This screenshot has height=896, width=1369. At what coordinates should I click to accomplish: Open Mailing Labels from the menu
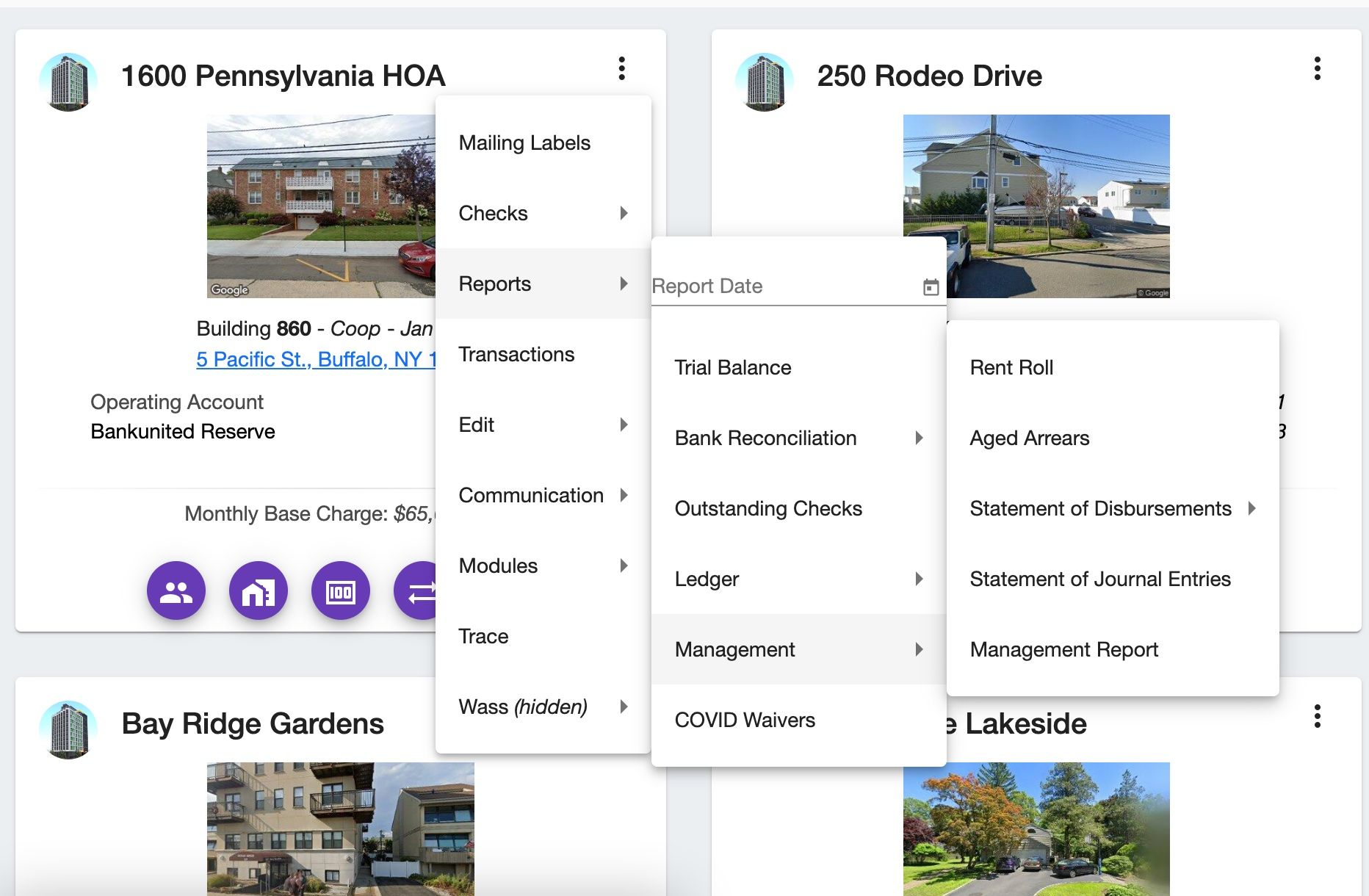pos(524,142)
